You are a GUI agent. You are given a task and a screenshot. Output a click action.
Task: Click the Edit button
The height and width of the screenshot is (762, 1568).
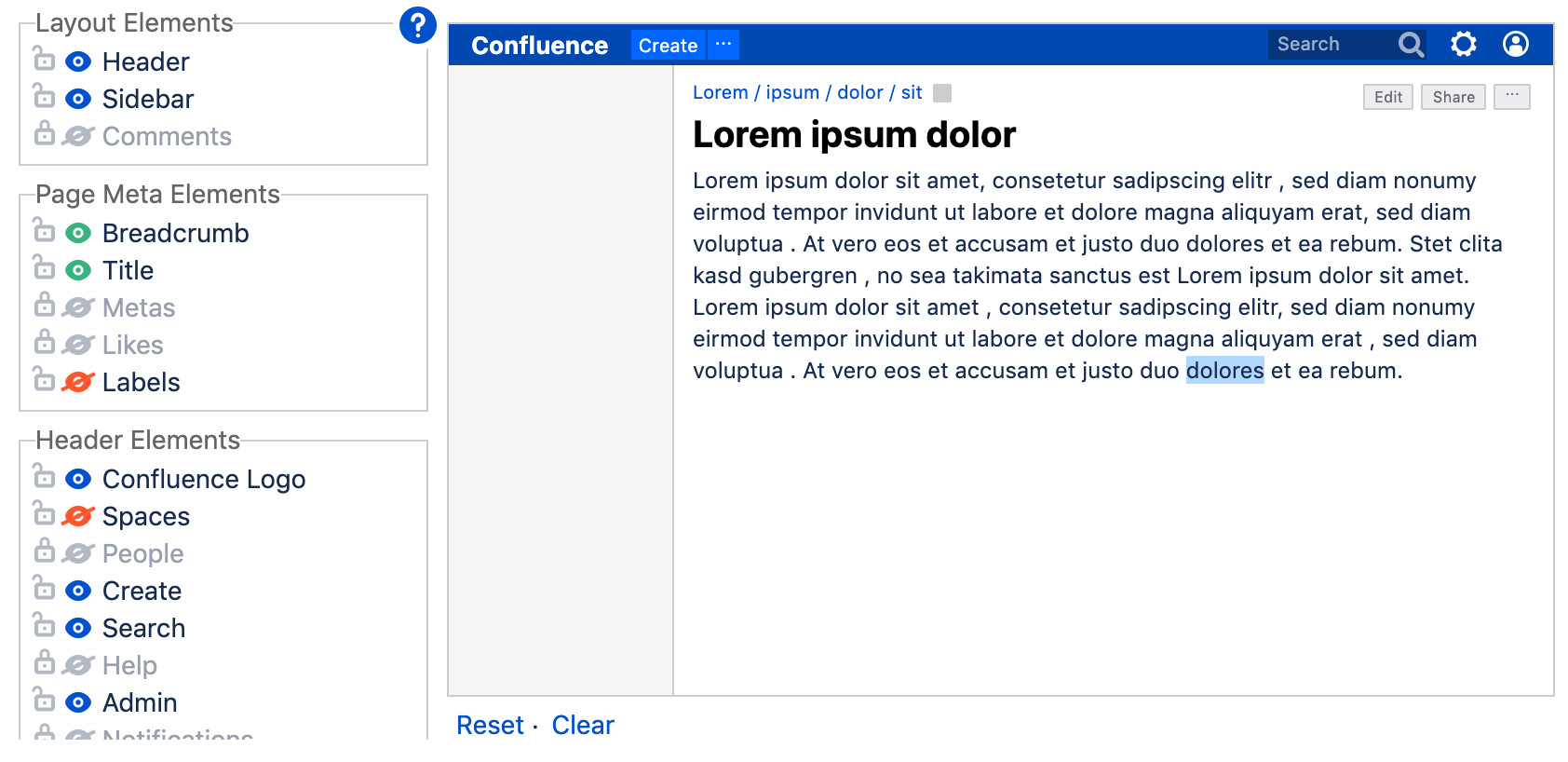click(x=1388, y=97)
